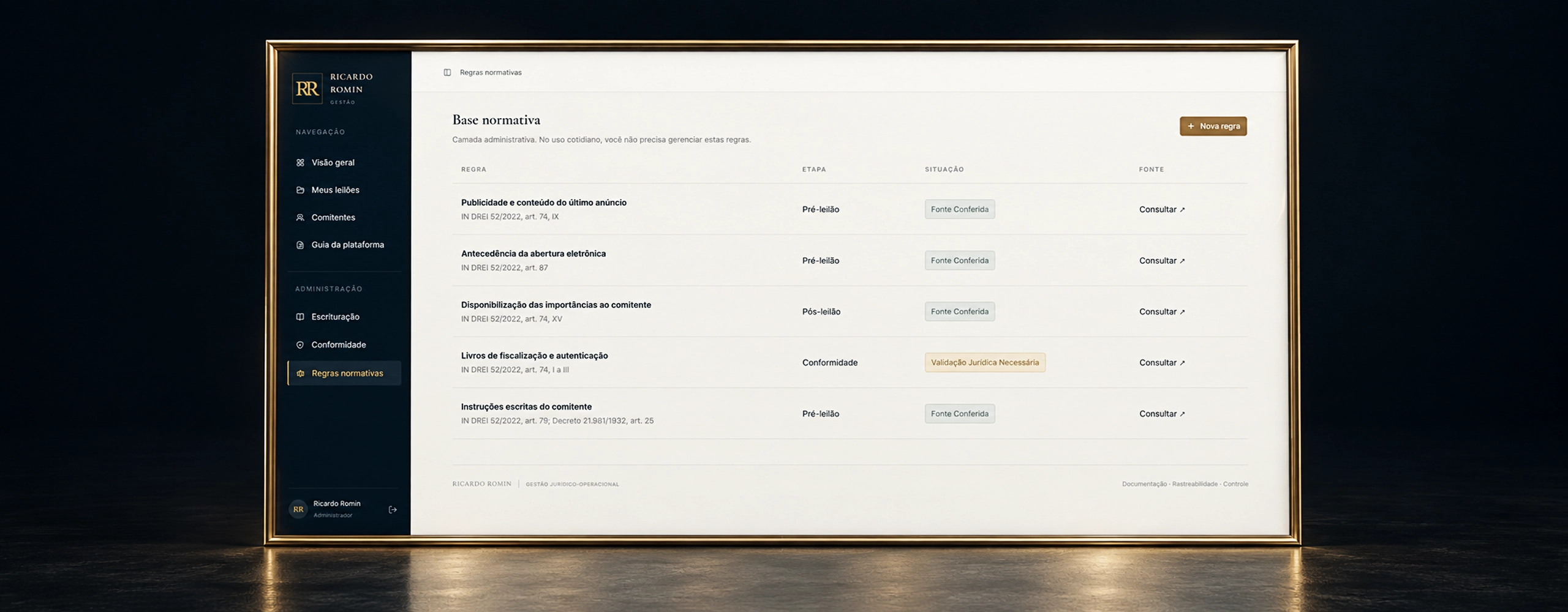The height and width of the screenshot is (612, 1568).
Task: Click the RR logo emblem
Action: click(307, 89)
